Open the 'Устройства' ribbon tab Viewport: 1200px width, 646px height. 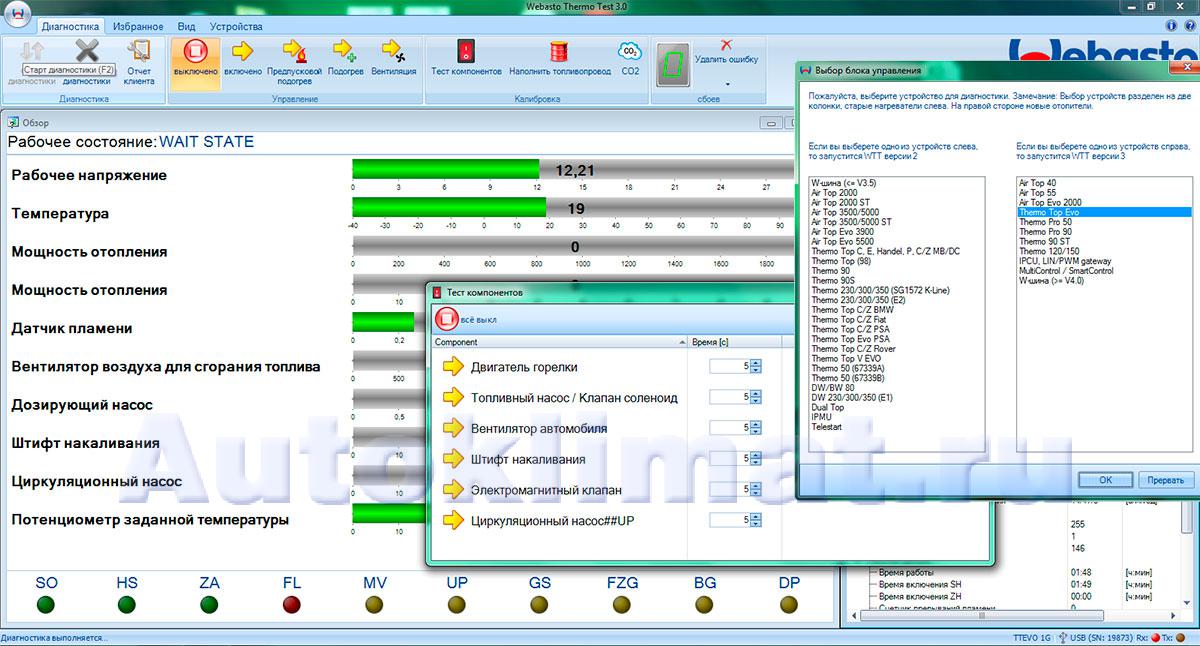coord(238,26)
